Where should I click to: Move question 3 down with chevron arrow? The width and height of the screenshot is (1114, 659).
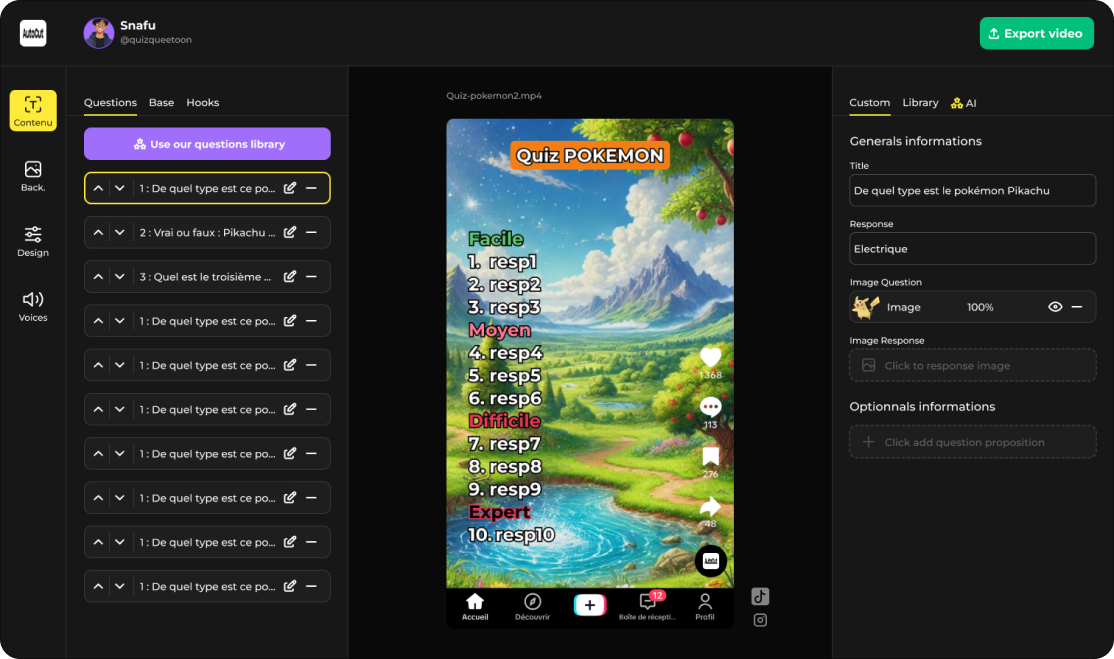click(120, 277)
